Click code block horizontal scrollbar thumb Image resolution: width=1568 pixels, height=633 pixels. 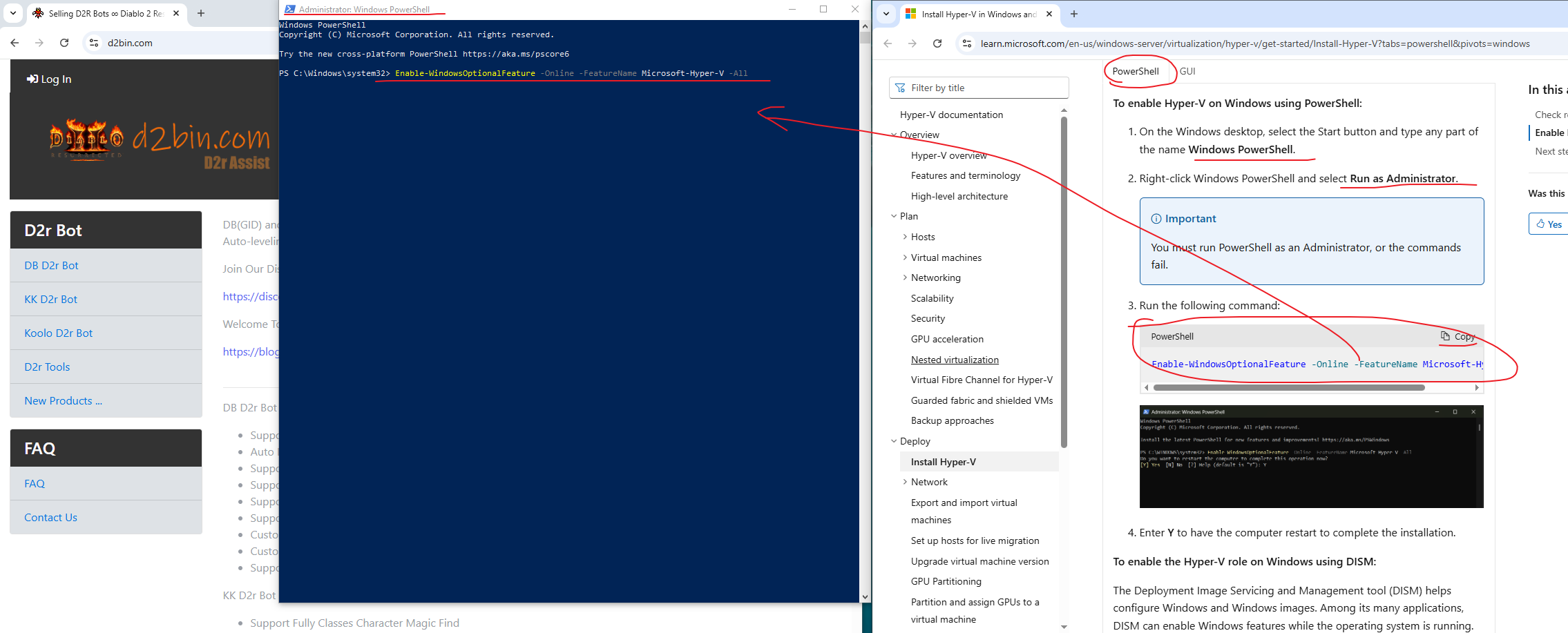coord(1289,387)
